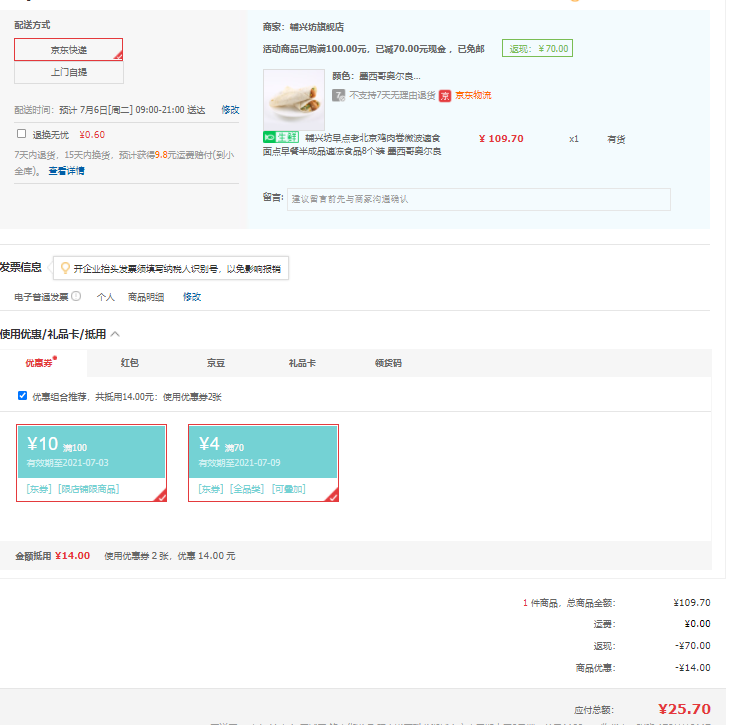Collapse the 使用优惠/礼品卡/抵用 section

[115, 334]
